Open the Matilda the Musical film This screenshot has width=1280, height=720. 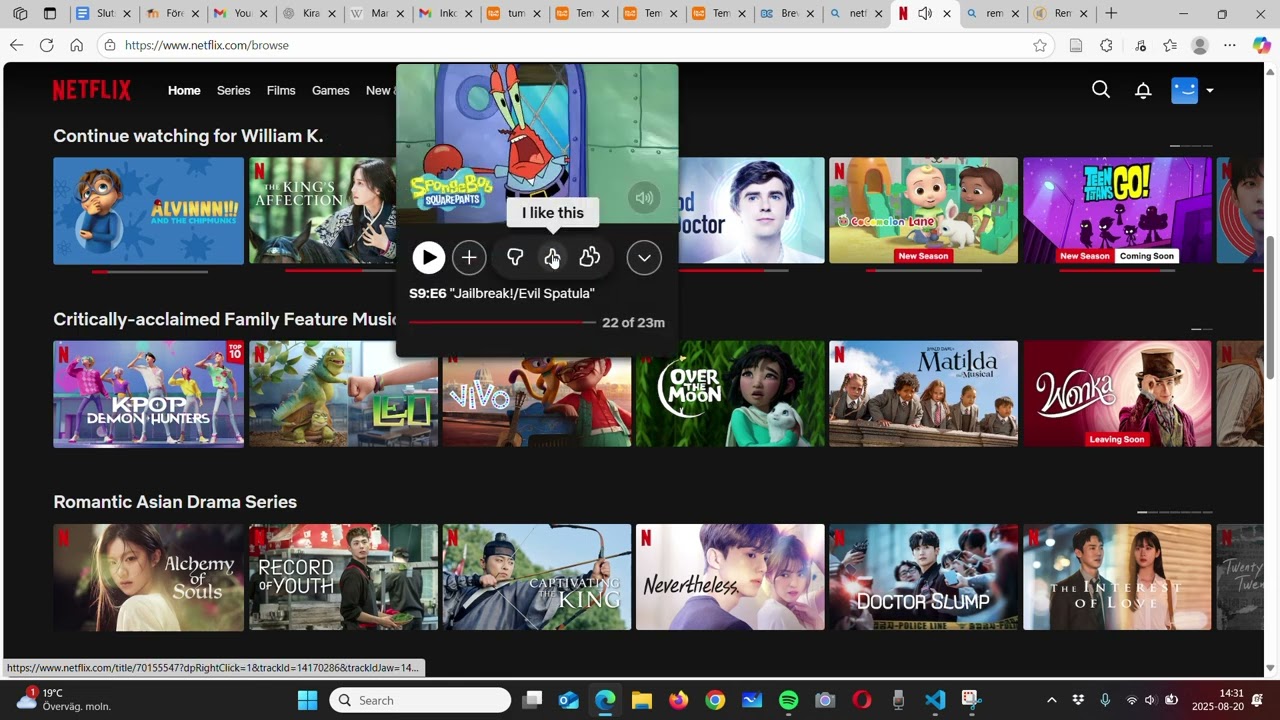click(923, 394)
